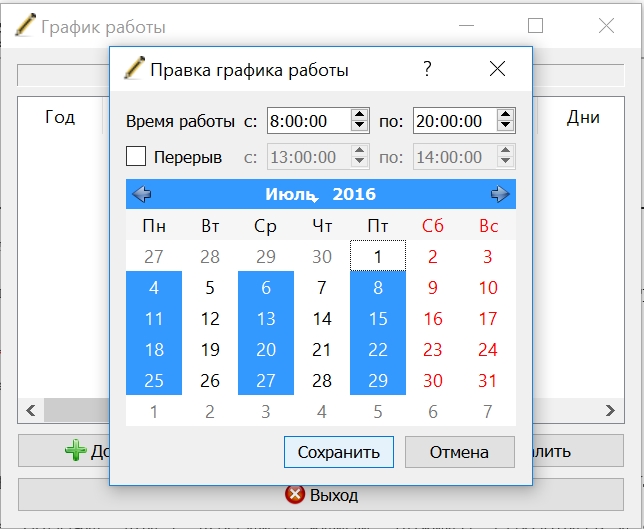
Task: Go to next month with right arrow
Action: pos(500,194)
